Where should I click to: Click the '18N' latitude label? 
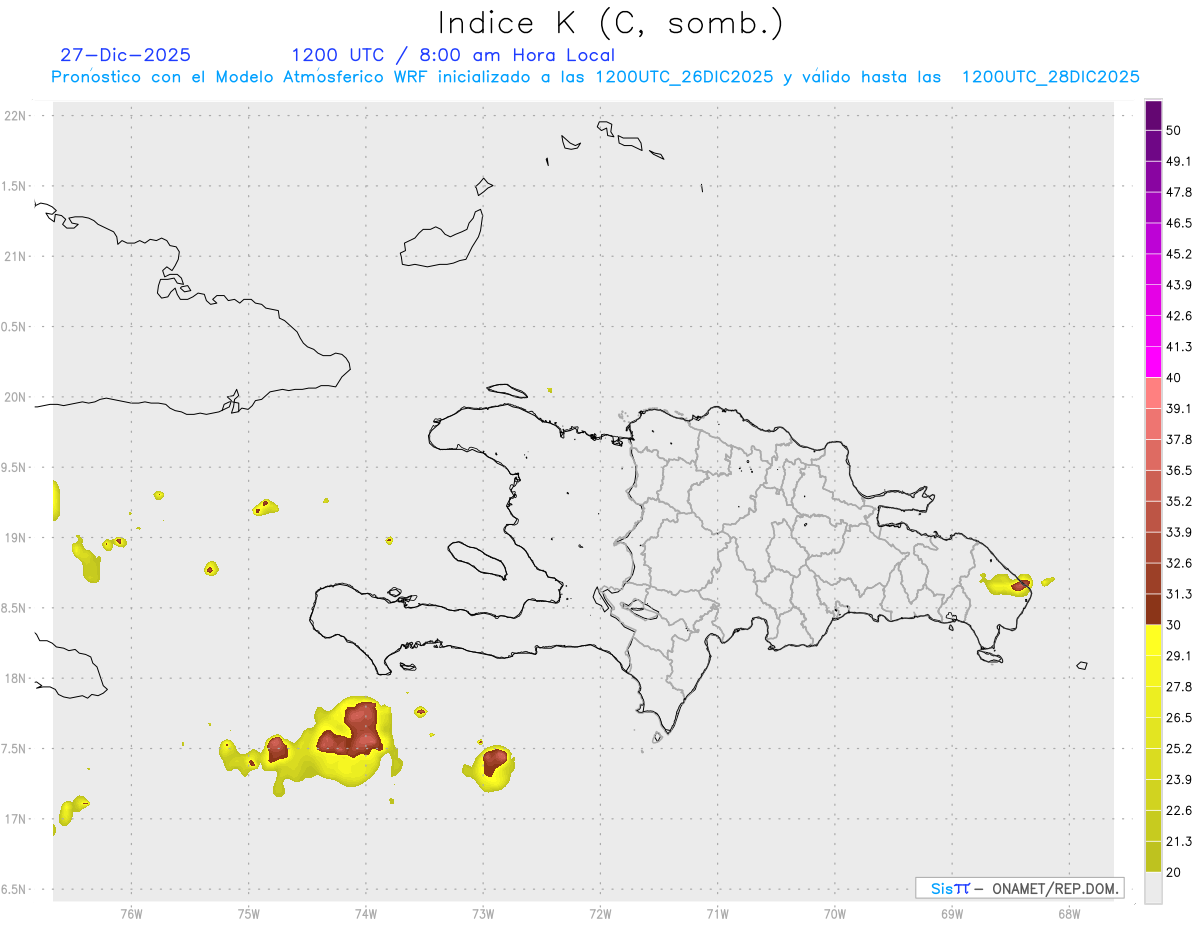[17, 678]
